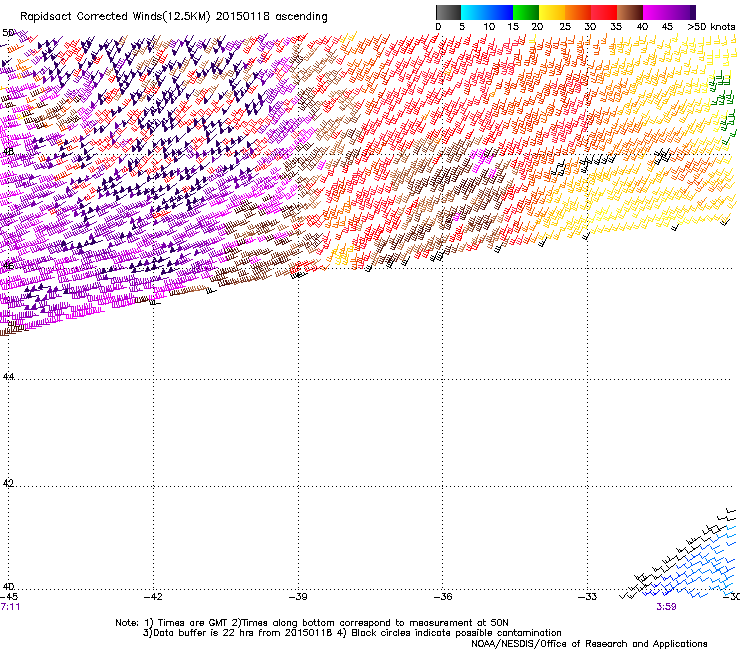Click the cyan-blue 5-15 knots legend segment
The height and width of the screenshot is (650, 740).
pos(487,12)
